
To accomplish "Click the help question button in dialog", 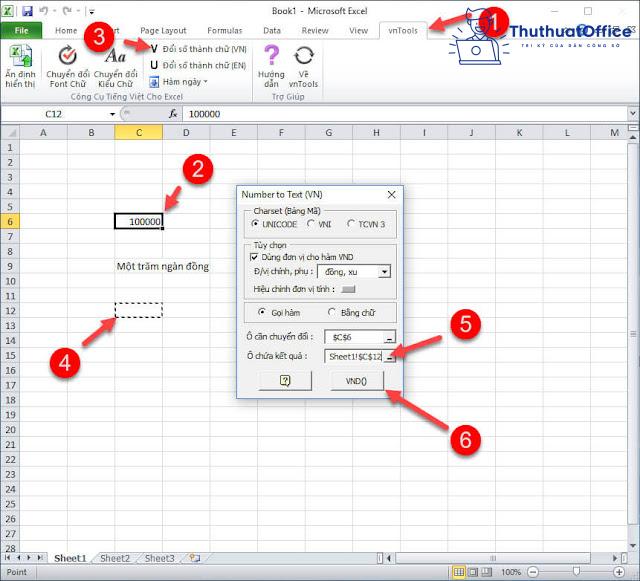I will [x=285, y=381].
